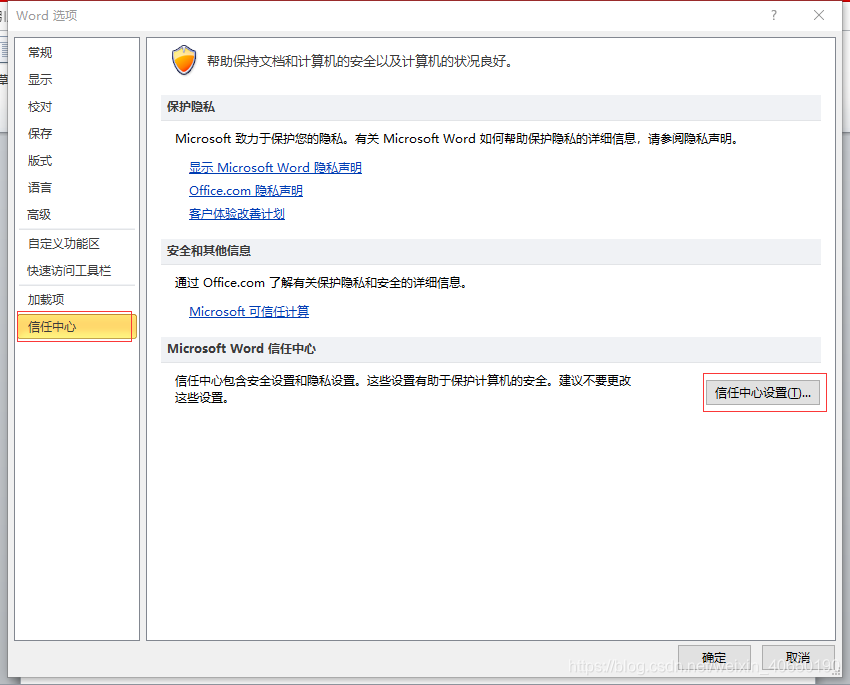The image size is (850, 685).
Task: Click the security shield icon
Action: click(x=184, y=60)
